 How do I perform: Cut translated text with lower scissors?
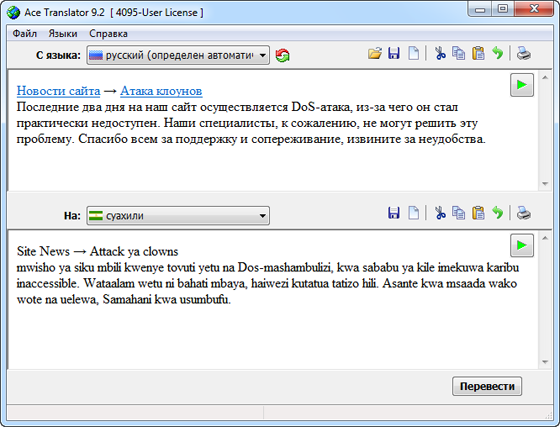pyautogui.click(x=440, y=213)
